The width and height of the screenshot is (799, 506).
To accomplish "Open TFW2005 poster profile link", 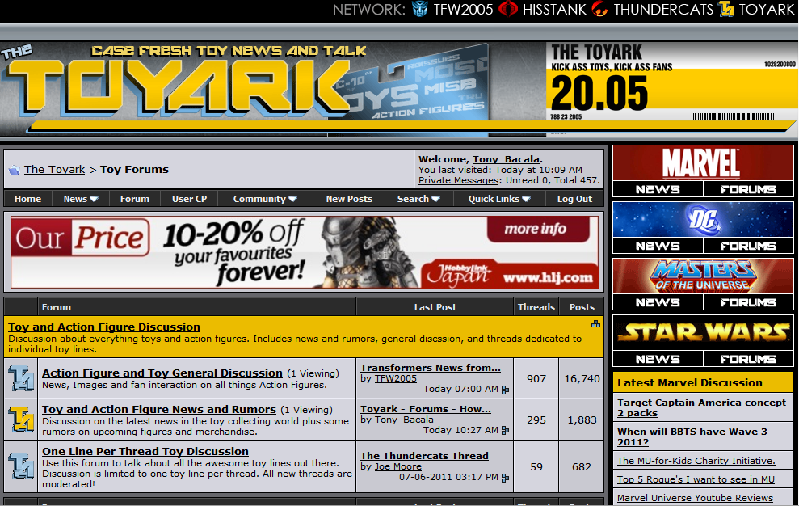I will (396, 379).
